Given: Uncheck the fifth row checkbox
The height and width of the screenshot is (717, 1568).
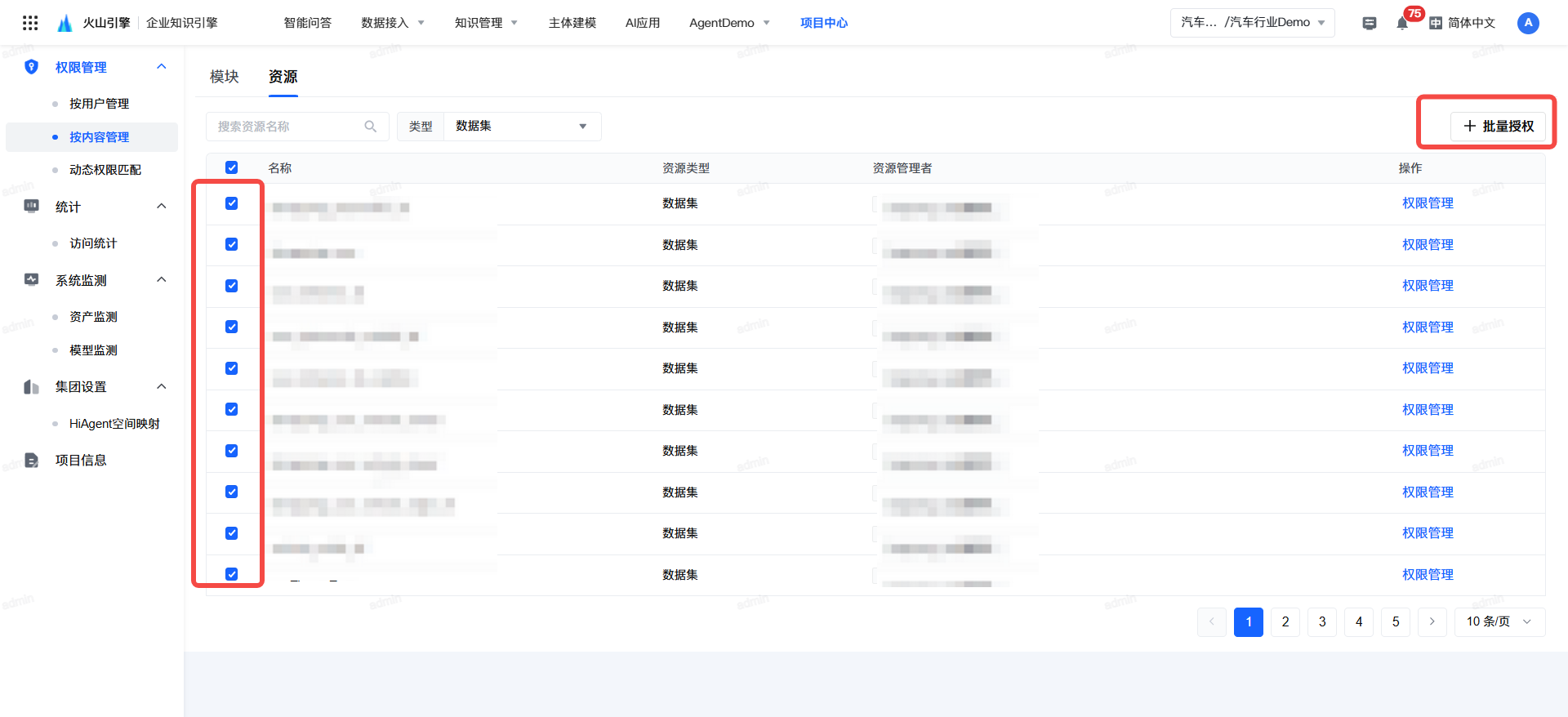Looking at the screenshot, I should tap(232, 368).
